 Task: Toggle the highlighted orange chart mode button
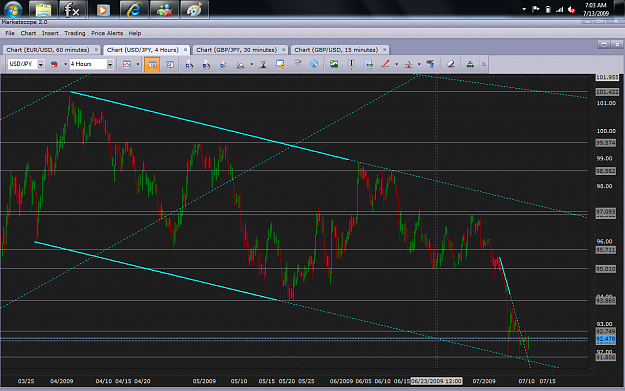click(152, 64)
